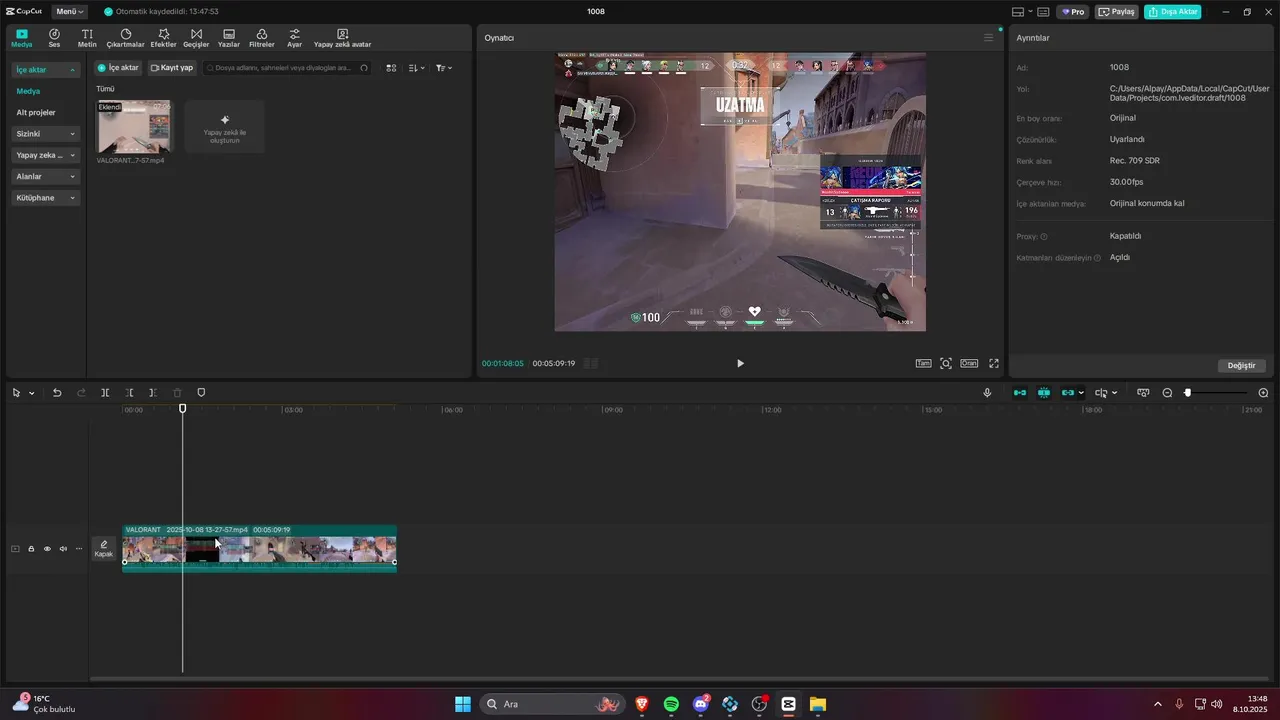1280x720 pixels.
Task: Toggle the track cover icon on main track
Action: (15, 549)
